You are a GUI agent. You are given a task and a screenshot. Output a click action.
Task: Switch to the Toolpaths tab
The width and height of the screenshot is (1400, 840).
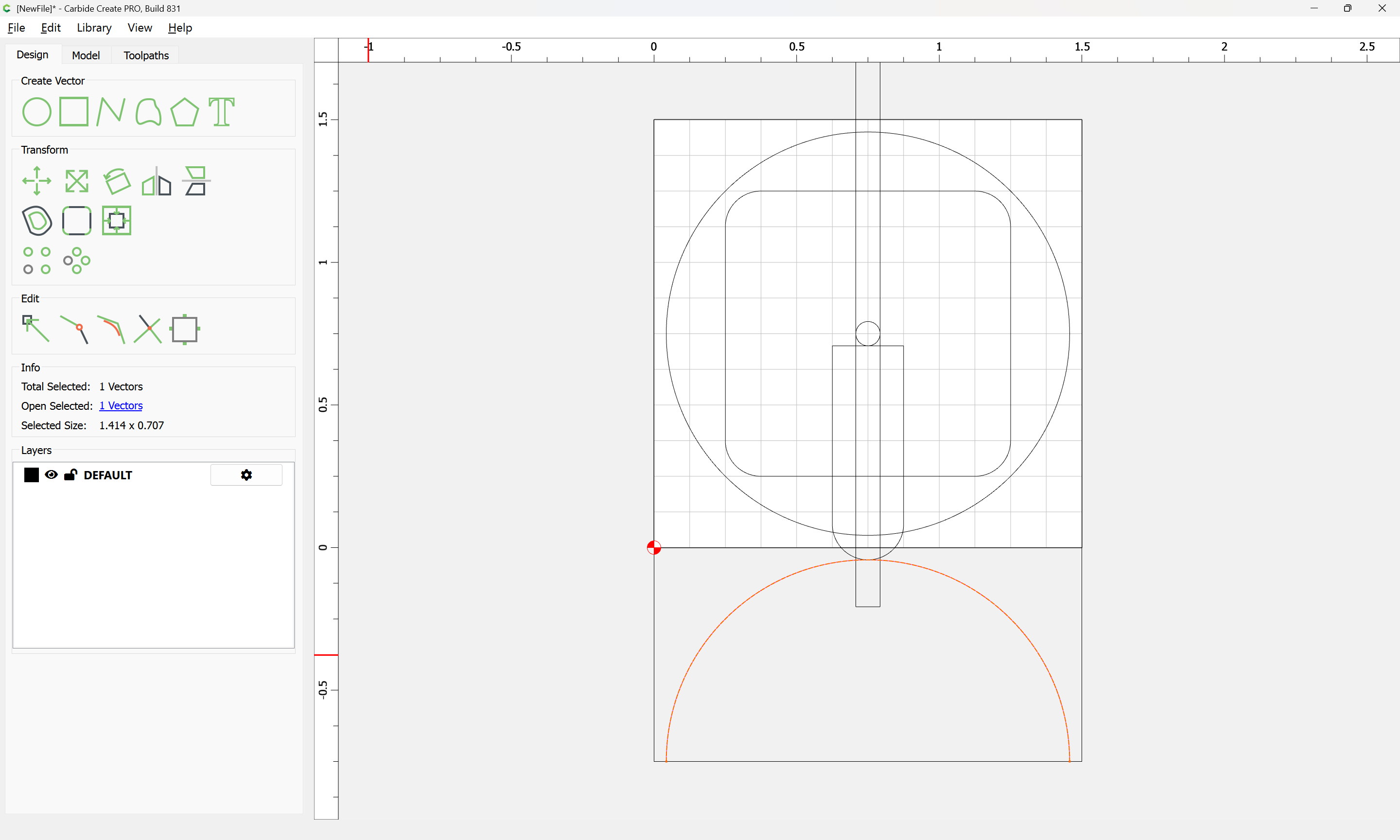pos(146,55)
